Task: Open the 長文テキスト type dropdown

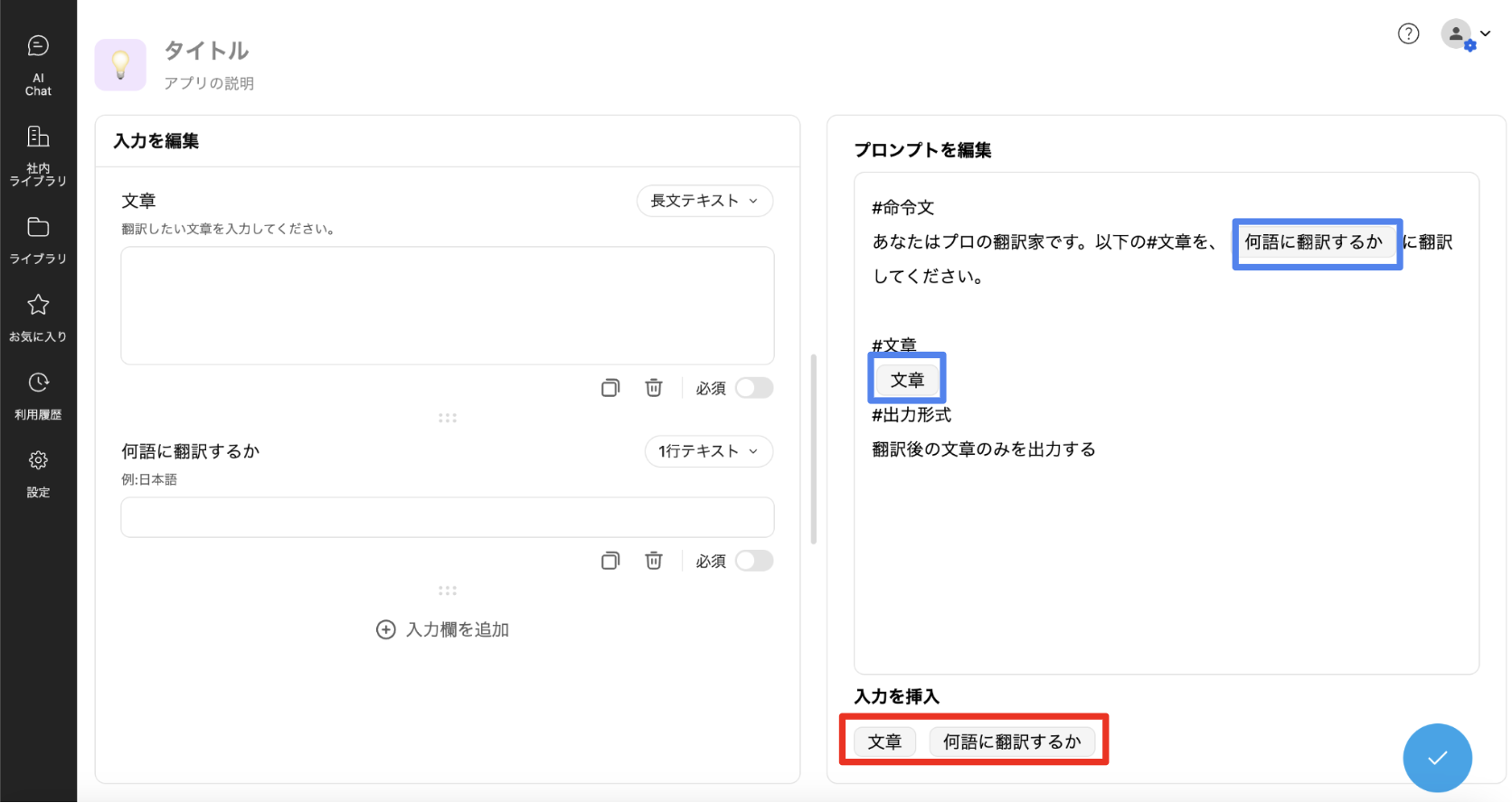Action: point(704,201)
